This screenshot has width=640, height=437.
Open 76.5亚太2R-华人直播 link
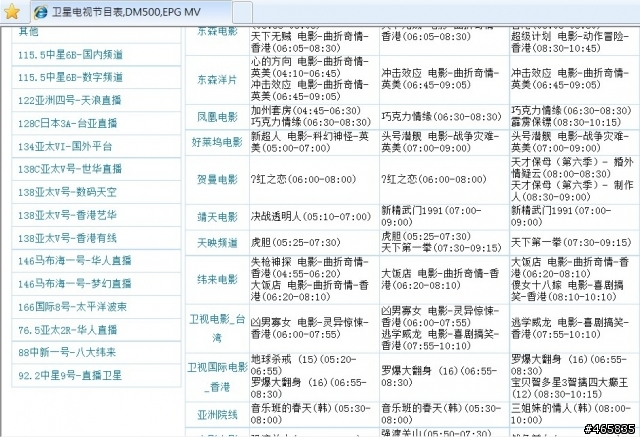pos(67,330)
